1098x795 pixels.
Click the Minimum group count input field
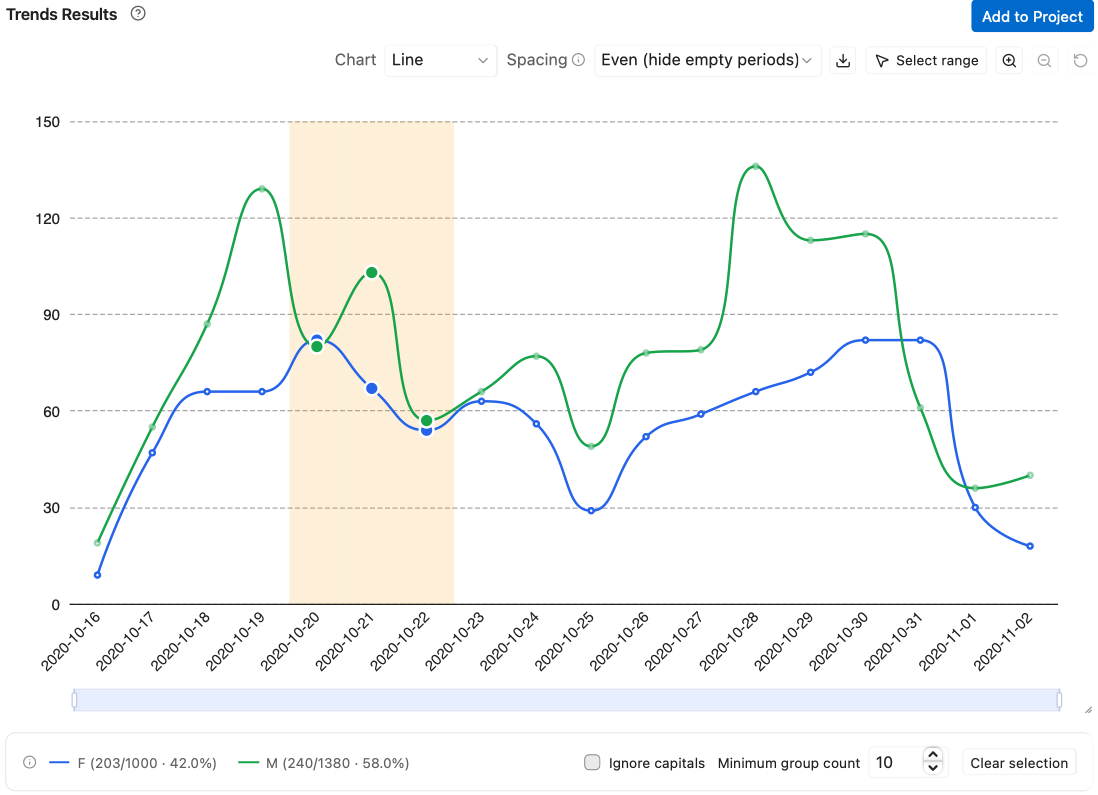896,762
